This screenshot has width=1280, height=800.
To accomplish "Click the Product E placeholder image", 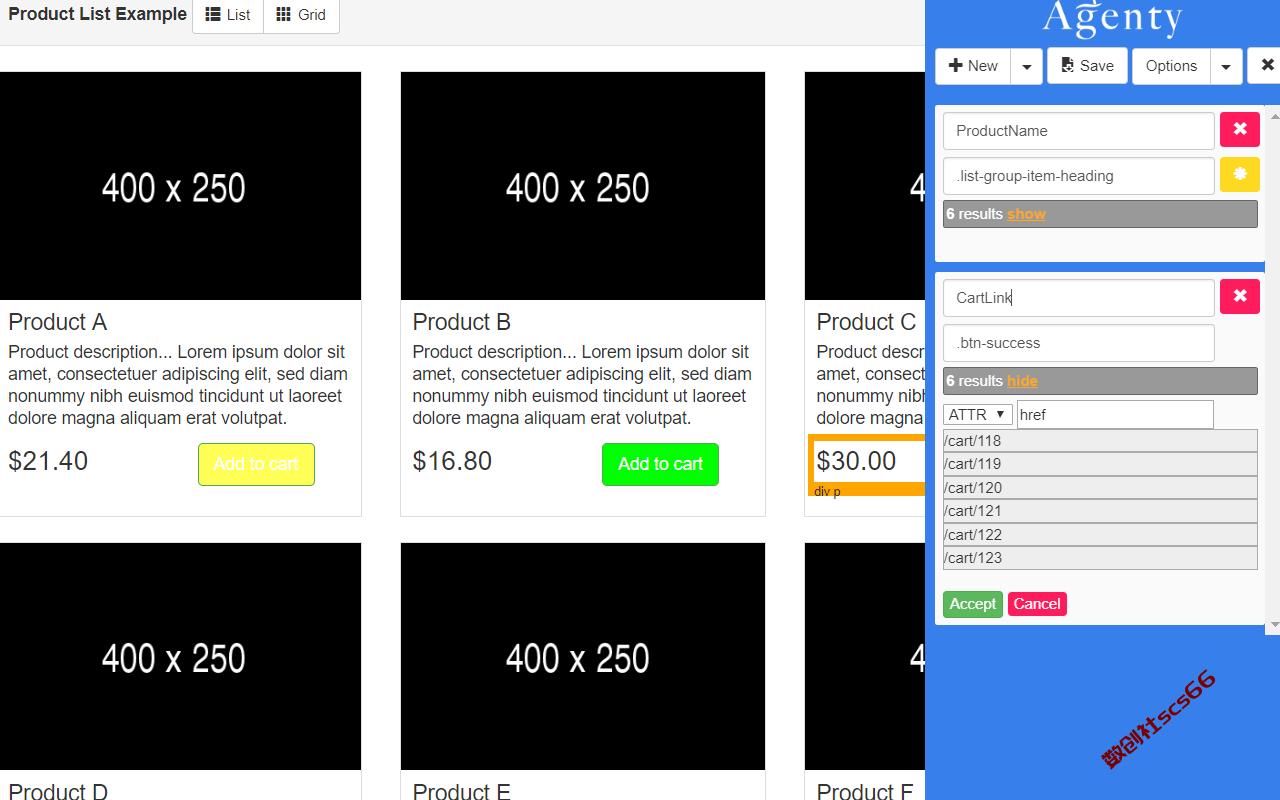I will point(583,657).
